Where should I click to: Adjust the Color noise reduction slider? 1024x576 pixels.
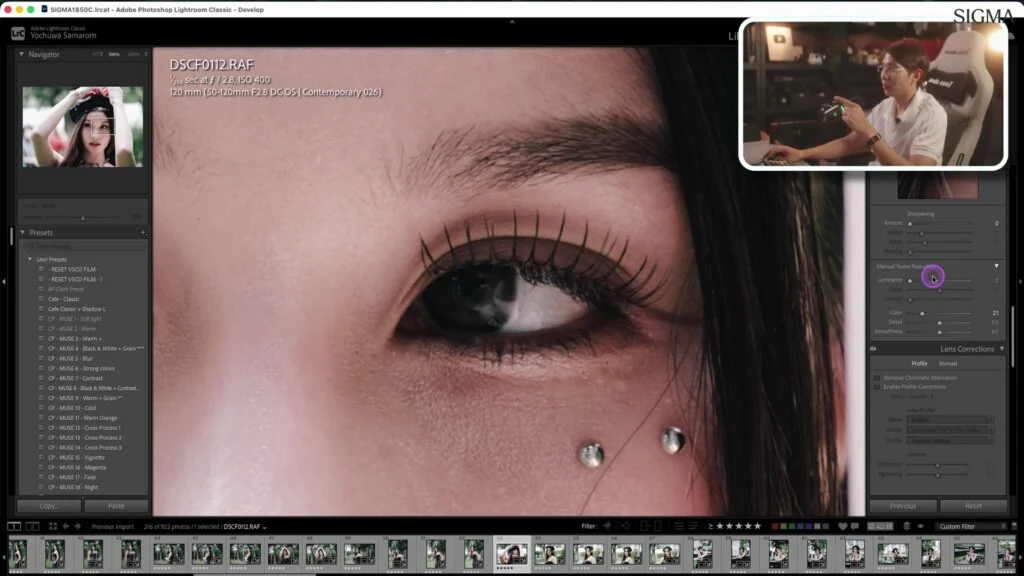[x=940, y=313]
